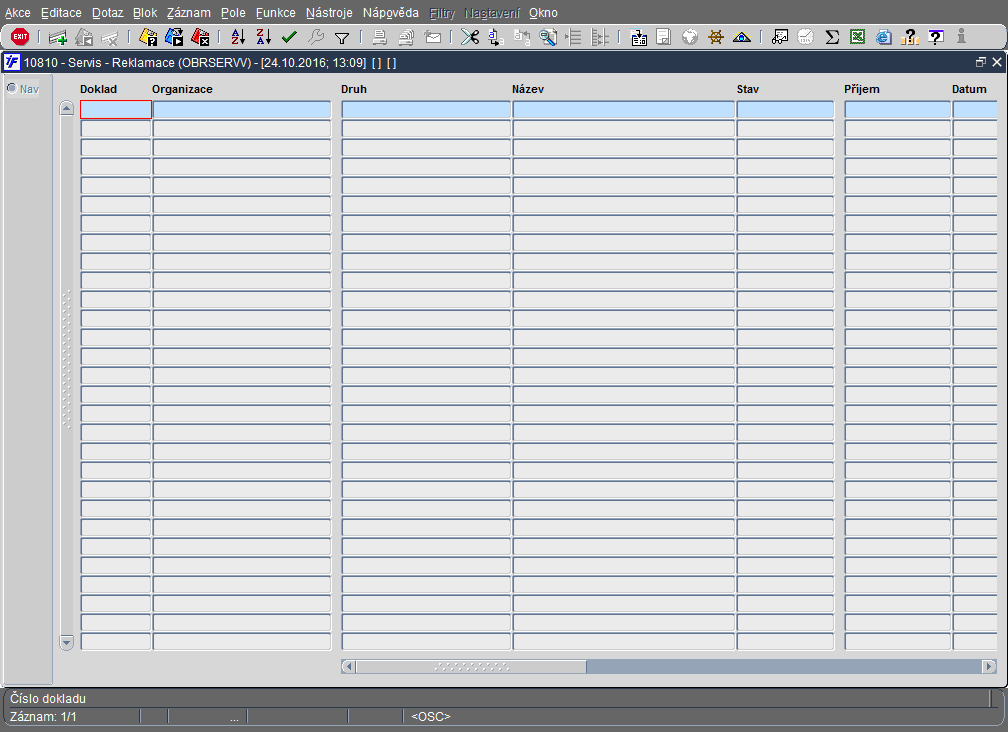Click the scissors cut icon
Viewport: 1008px width, 732px height.
coord(470,37)
